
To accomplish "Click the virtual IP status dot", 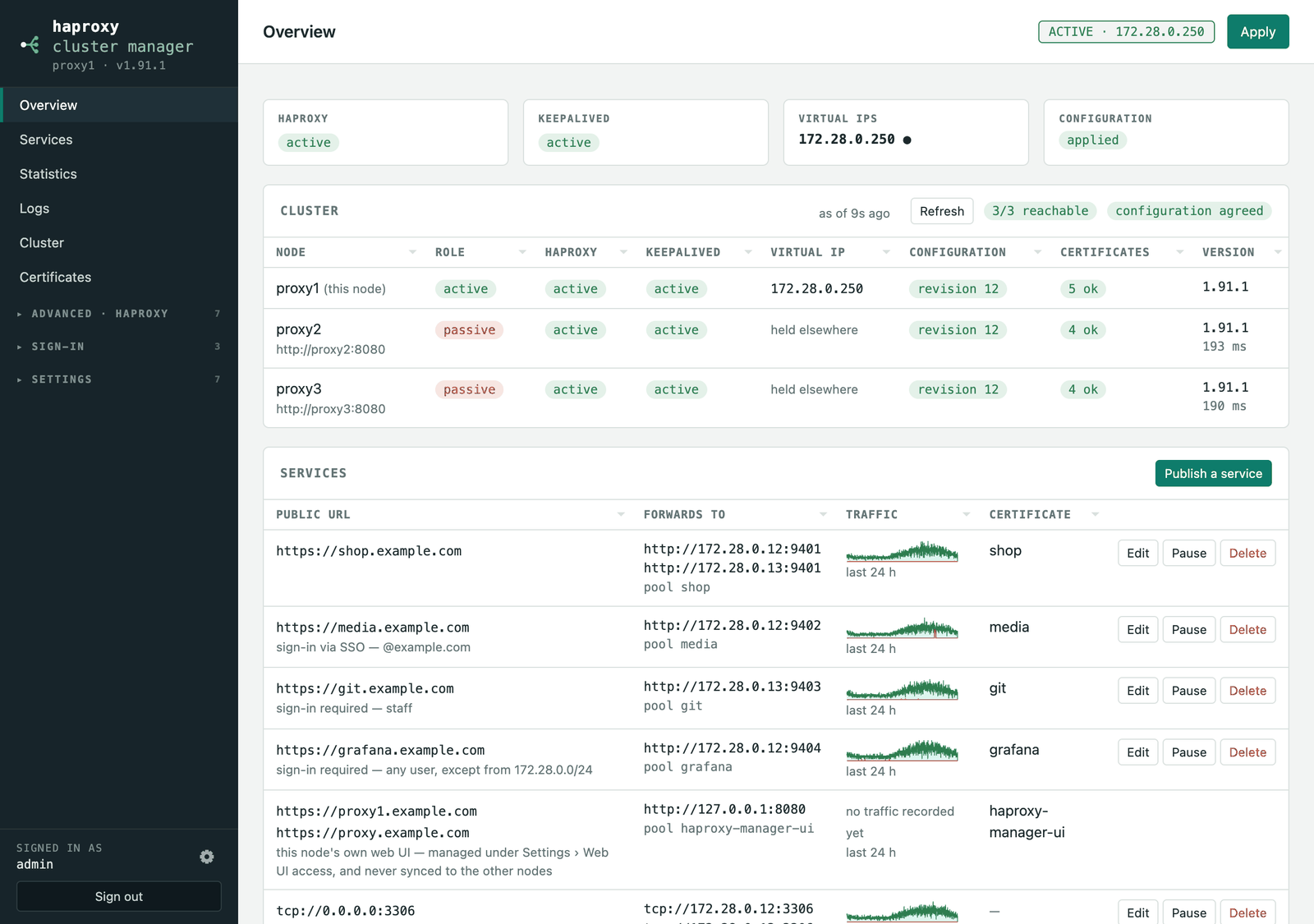I will pos(907,140).
